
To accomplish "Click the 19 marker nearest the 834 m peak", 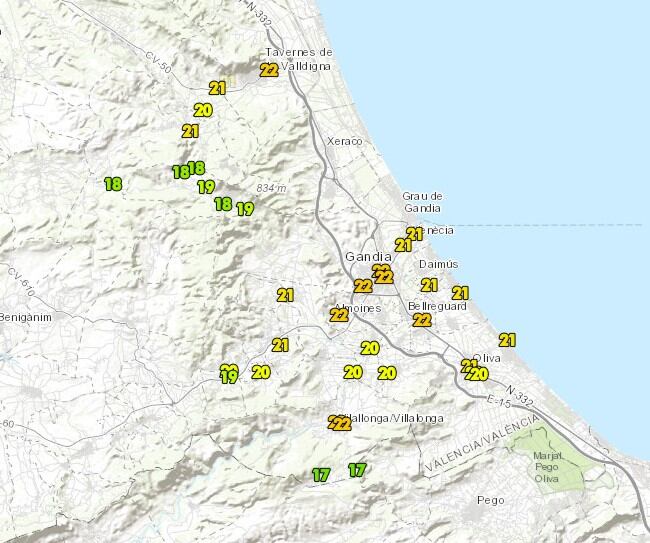I will pos(245,209).
